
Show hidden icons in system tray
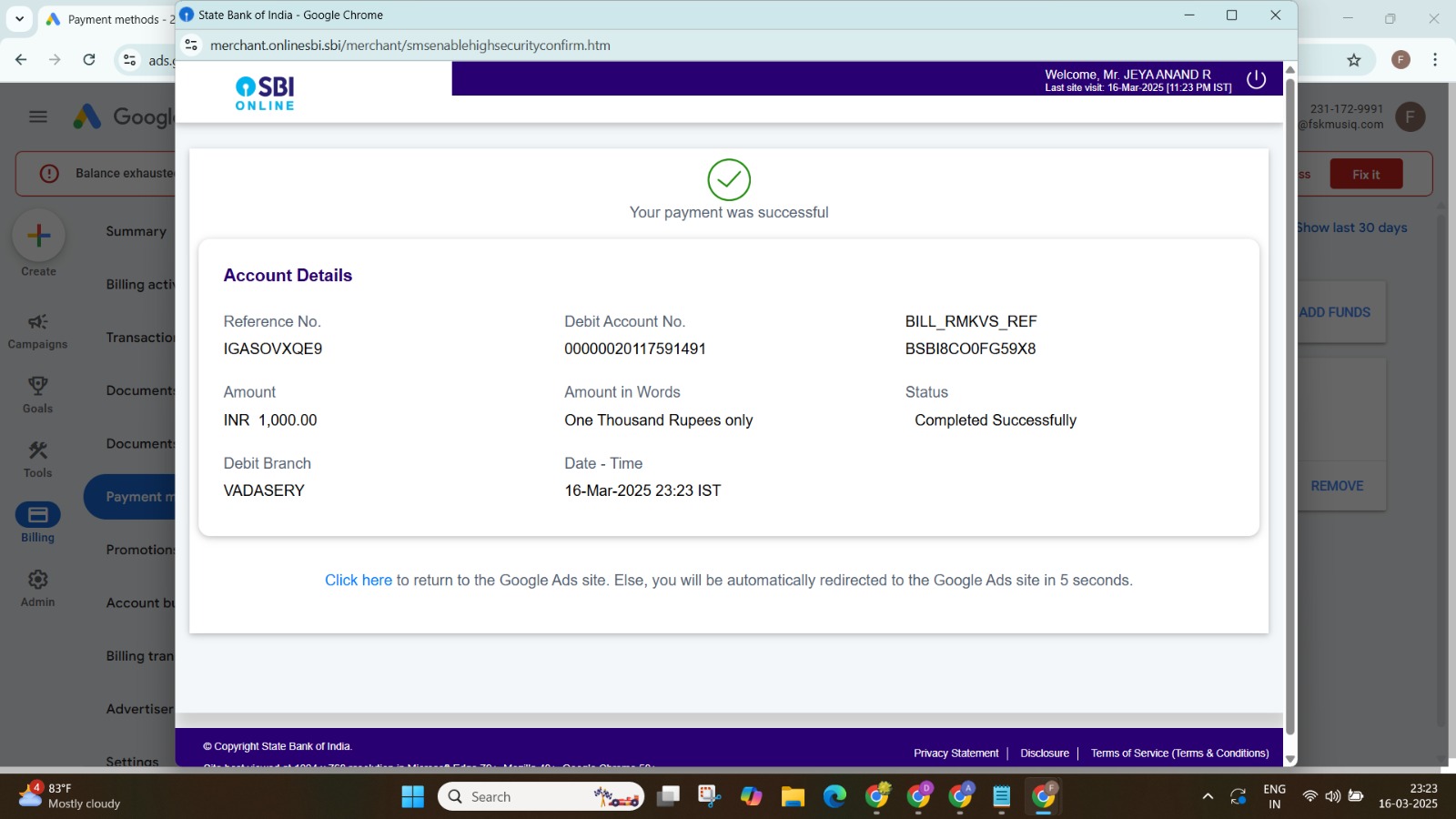pos(1208,797)
